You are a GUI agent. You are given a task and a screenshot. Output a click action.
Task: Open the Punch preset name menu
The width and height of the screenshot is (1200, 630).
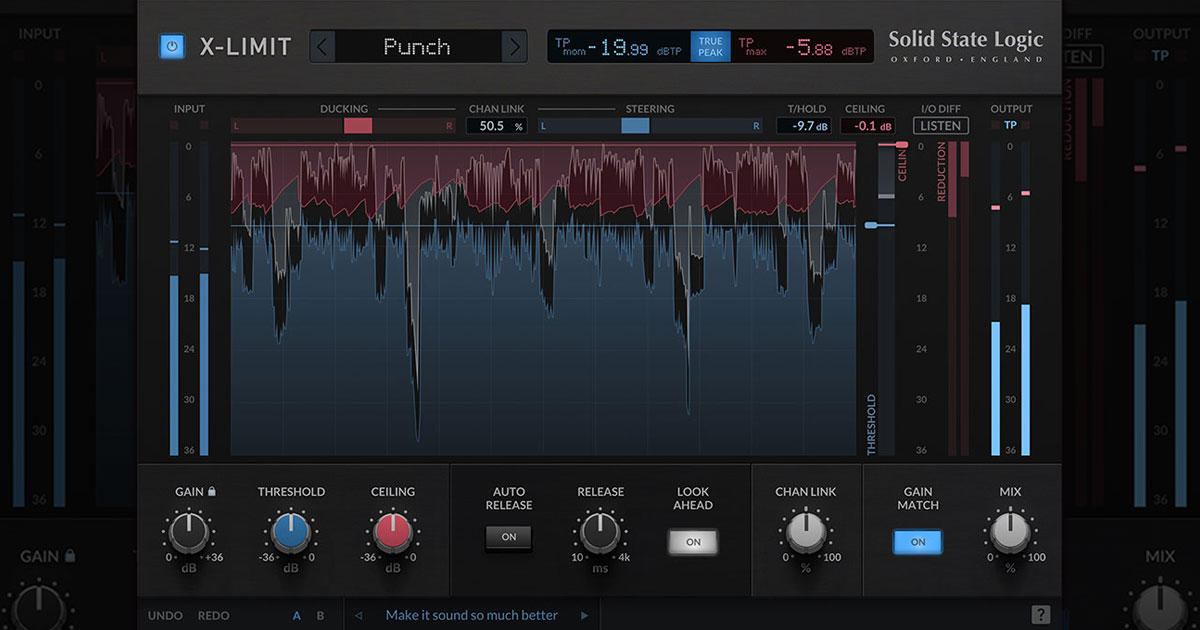point(418,46)
